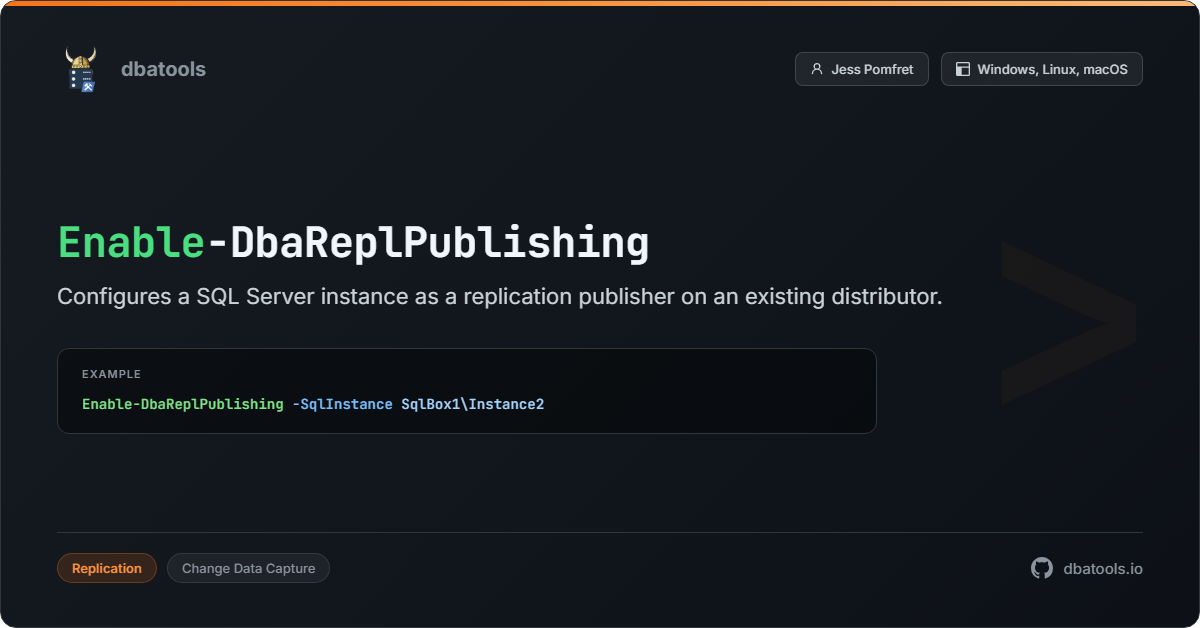The height and width of the screenshot is (628, 1200).
Task: Click the dbatools brand name text
Action: tap(163, 69)
